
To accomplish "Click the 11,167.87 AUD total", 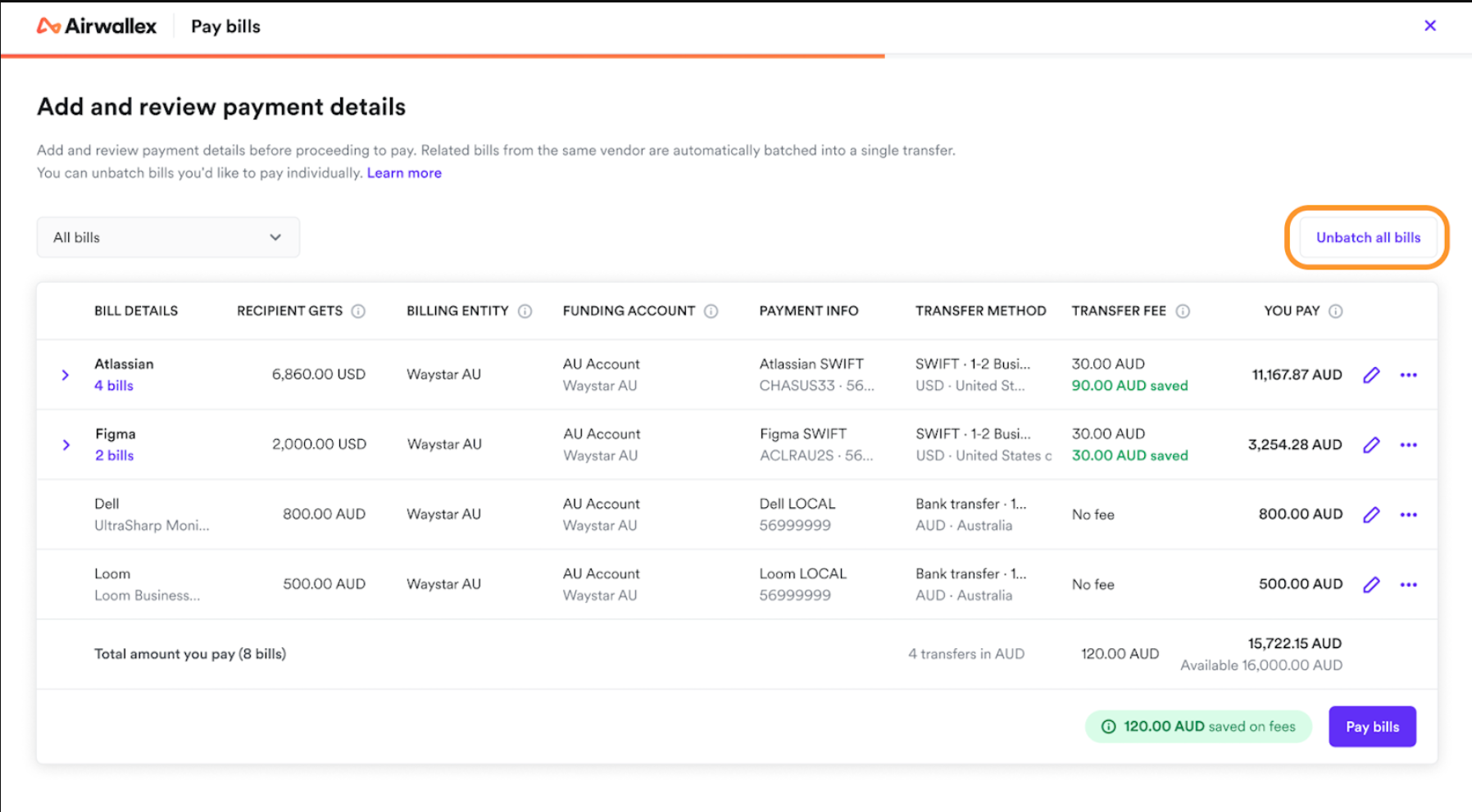I will tap(1297, 375).
